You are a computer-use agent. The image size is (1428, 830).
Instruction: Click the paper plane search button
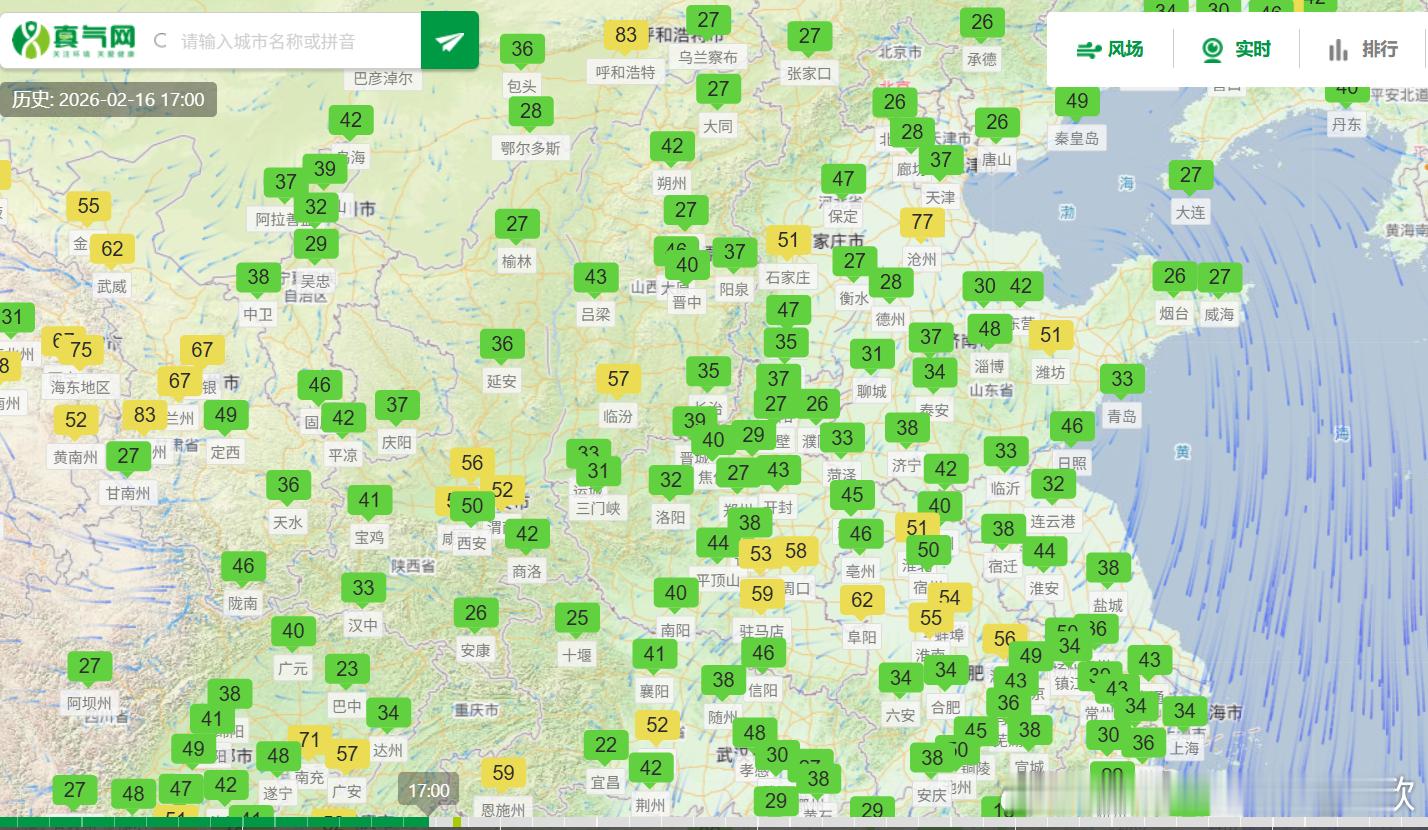[450, 41]
